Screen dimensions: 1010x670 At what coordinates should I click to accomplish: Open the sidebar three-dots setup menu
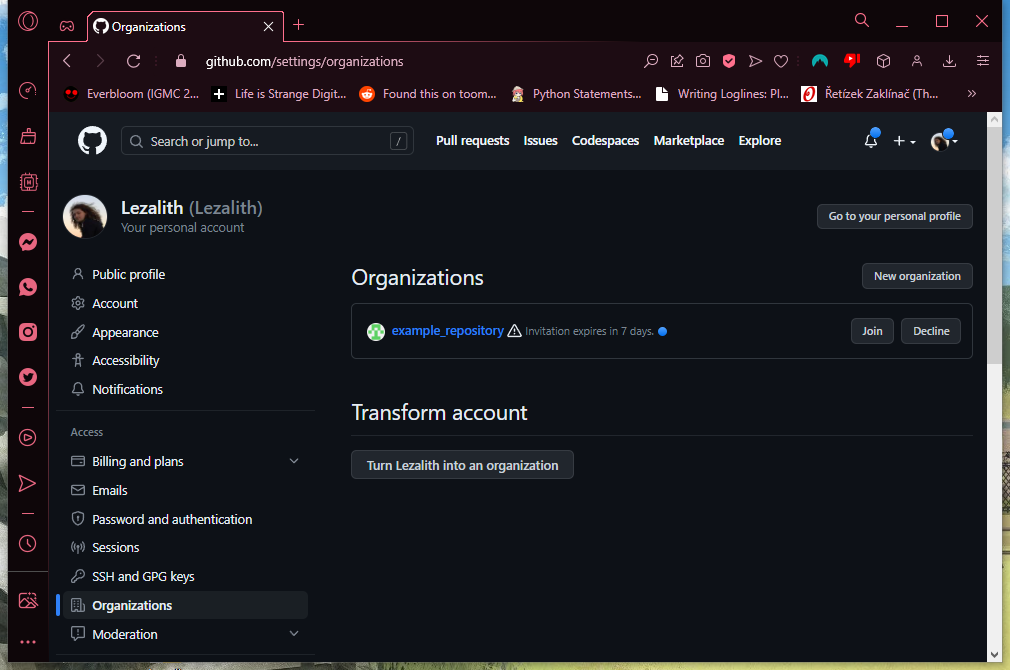click(x=28, y=642)
